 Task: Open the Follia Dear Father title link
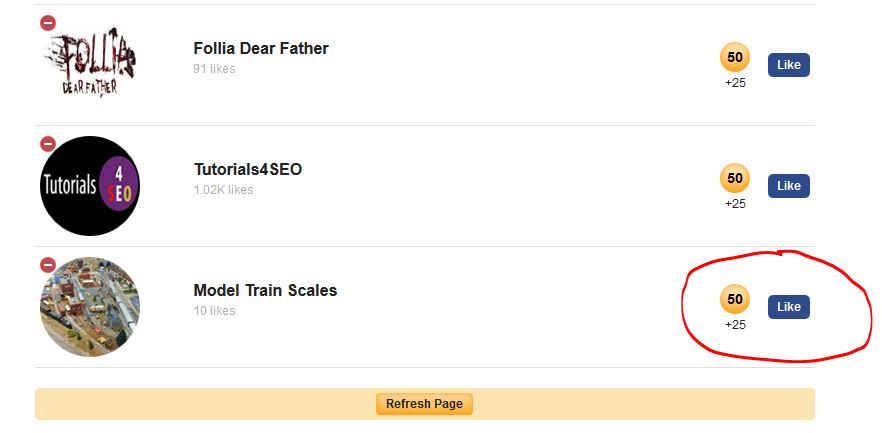261,48
